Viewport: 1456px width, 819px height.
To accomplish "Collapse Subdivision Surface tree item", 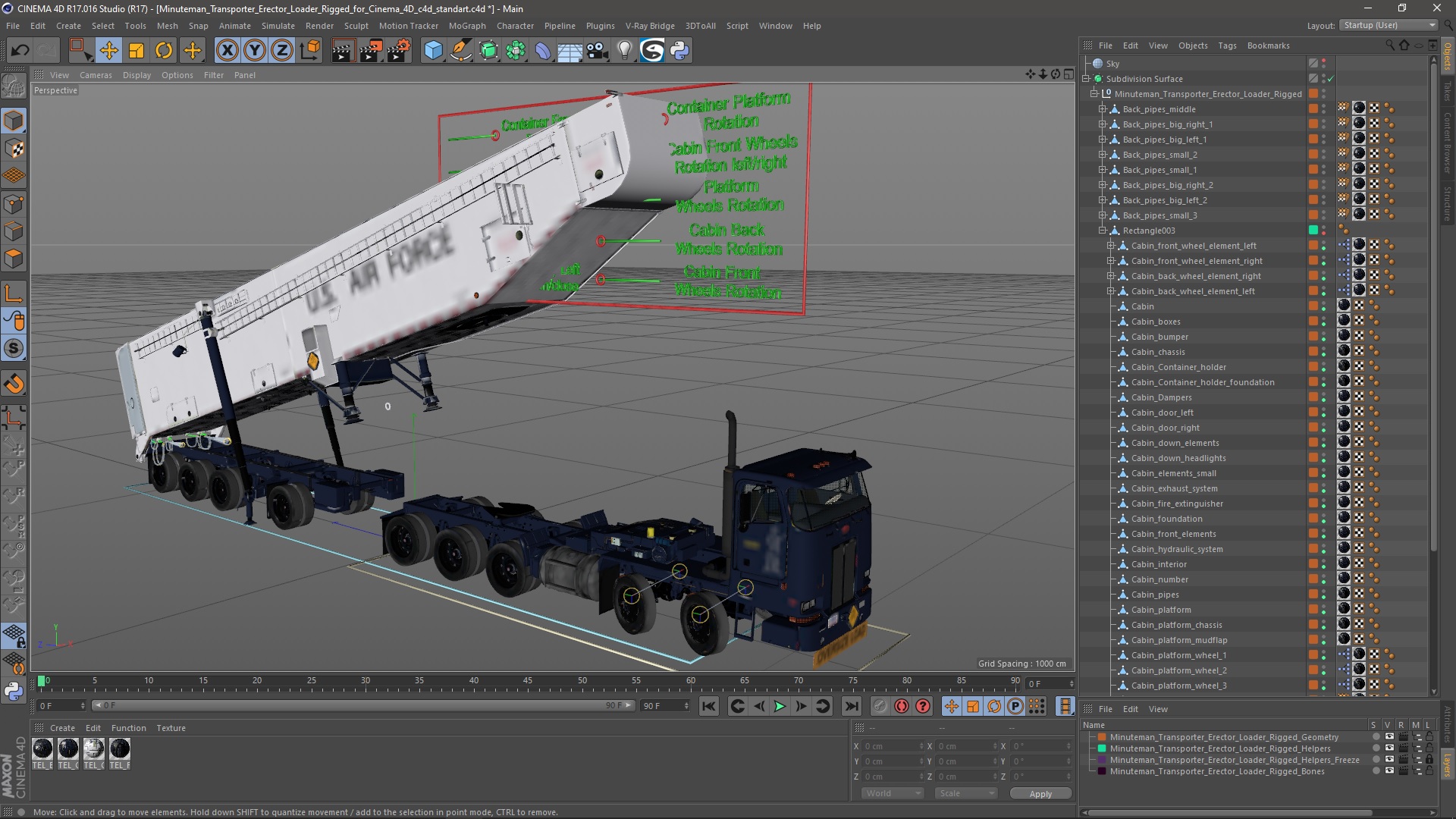I will pyautogui.click(x=1087, y=79).
